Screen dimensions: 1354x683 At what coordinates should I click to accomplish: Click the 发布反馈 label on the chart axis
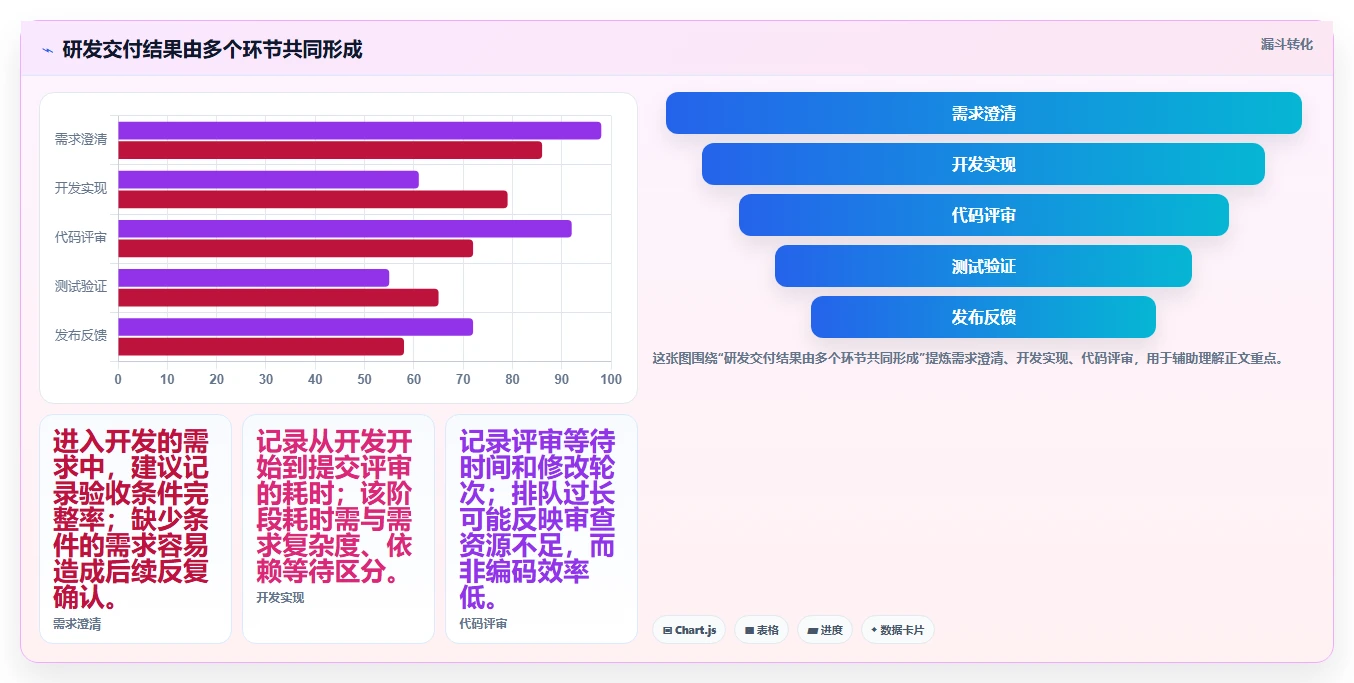pyautogui.click(x=81, y=335)
